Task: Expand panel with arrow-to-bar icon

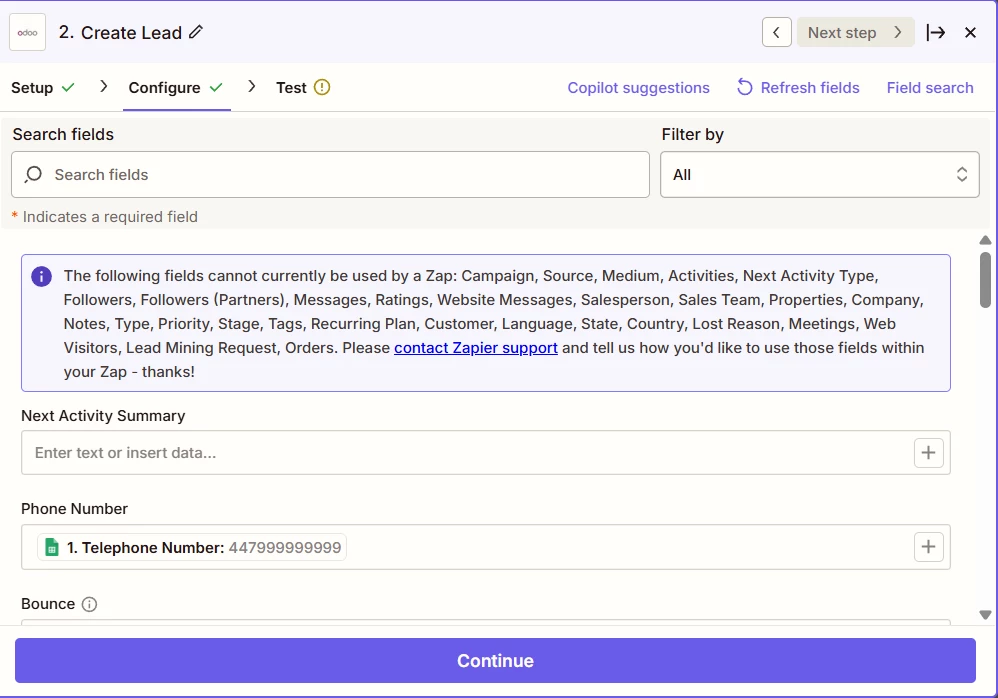Action: click(936, 32)
